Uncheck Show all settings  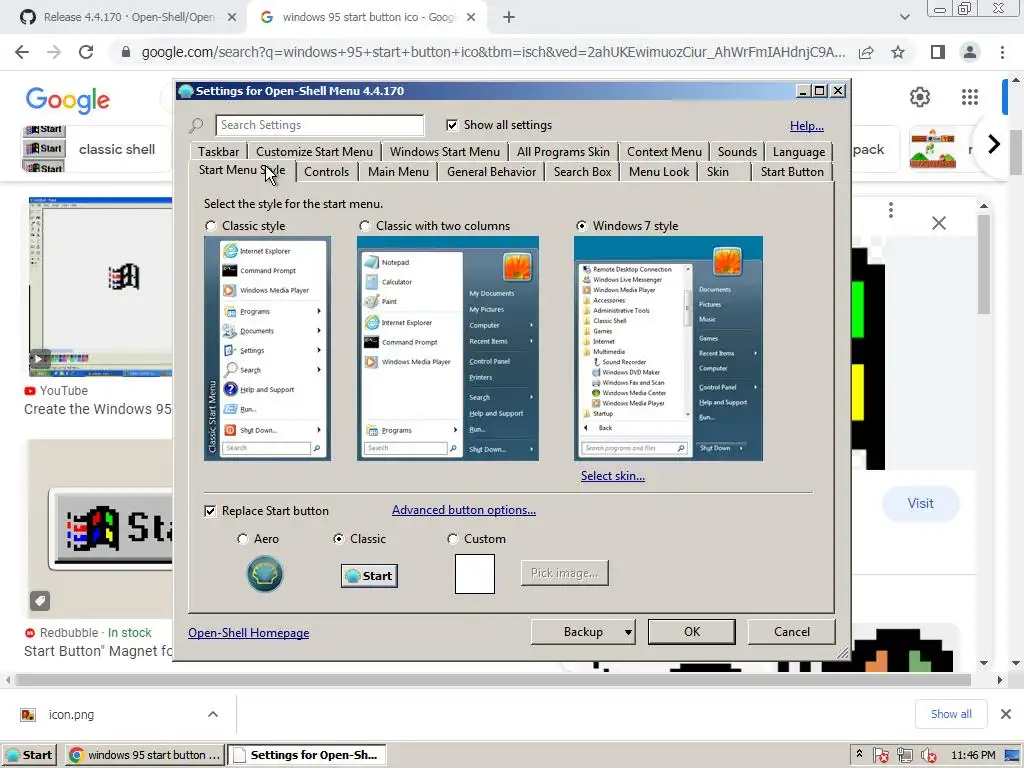(452, 125)
